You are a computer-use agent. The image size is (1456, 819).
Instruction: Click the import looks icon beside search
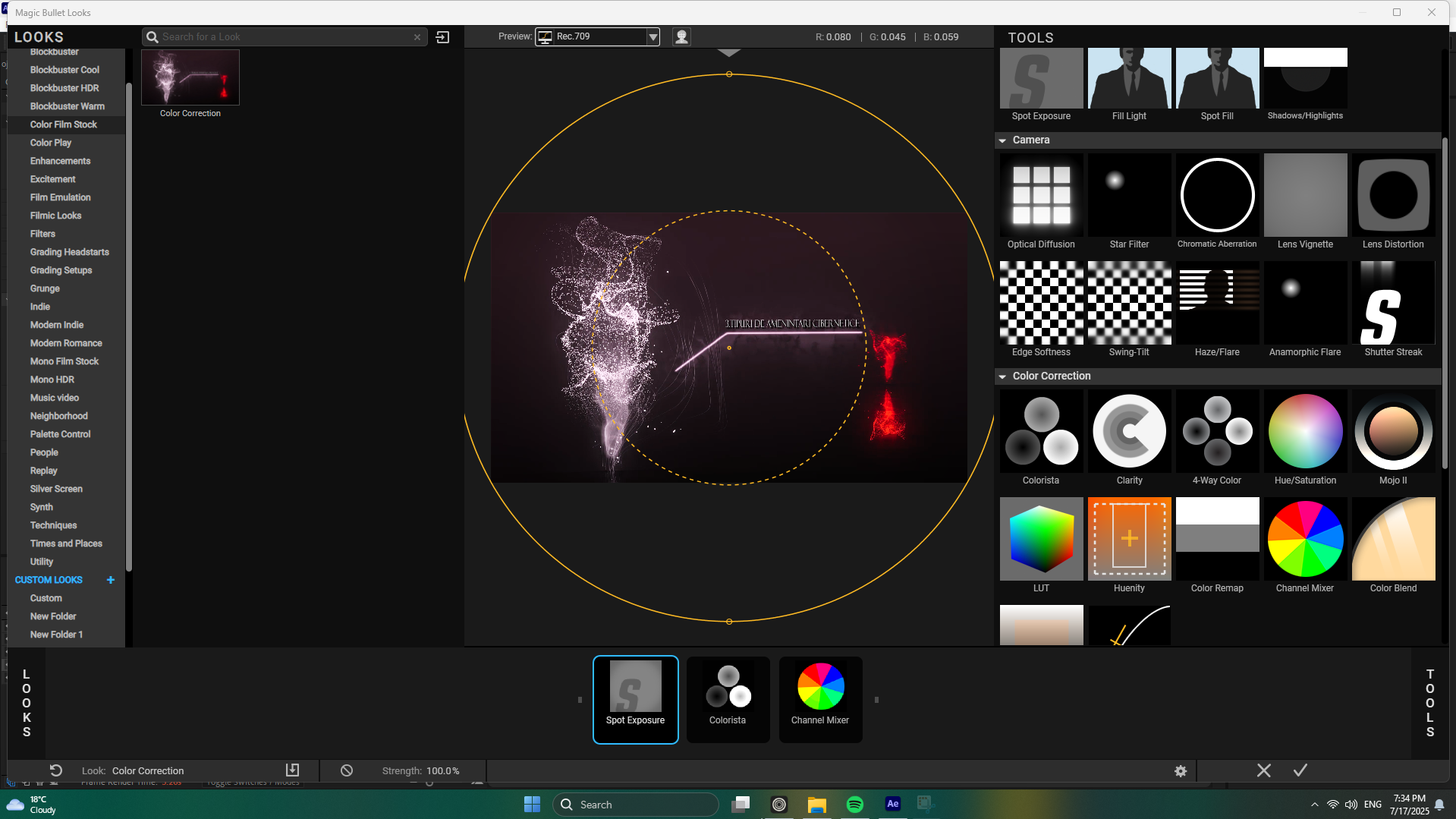[x=443, y=36]
